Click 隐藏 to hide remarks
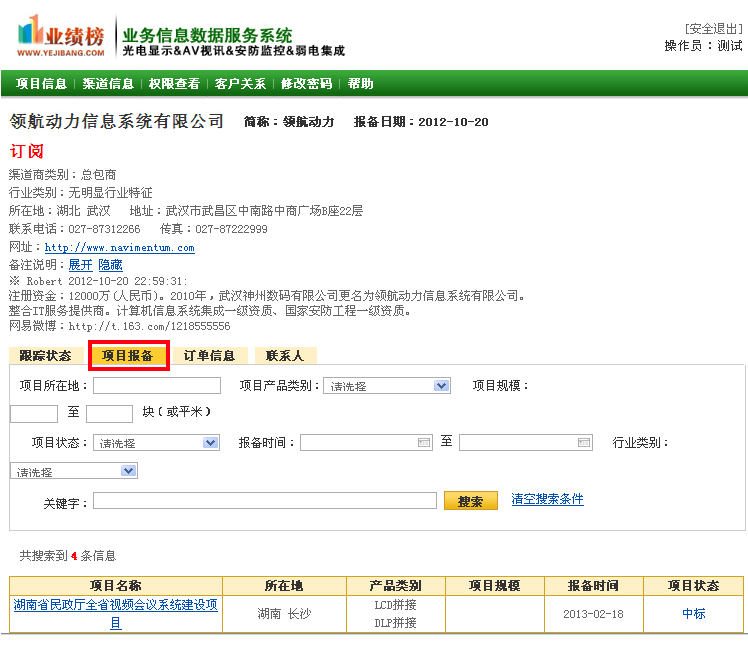748x669 pixels. point(110,265)
